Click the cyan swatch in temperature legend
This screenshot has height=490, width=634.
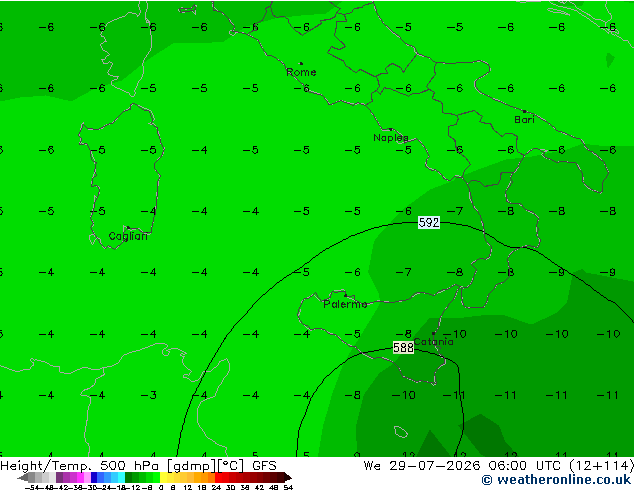click(x=121, y=478)
